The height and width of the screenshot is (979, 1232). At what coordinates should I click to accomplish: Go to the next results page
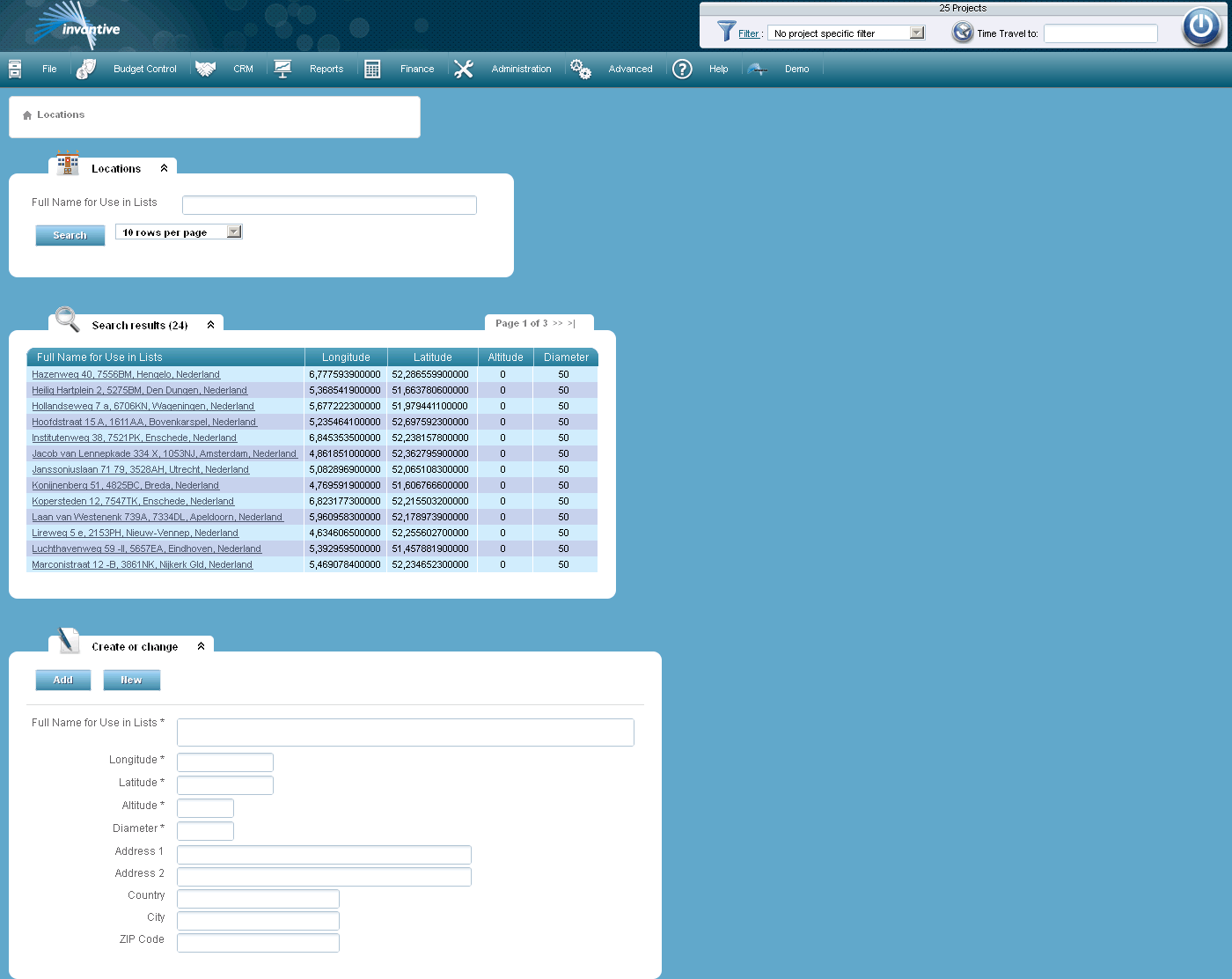coord(557,323)
